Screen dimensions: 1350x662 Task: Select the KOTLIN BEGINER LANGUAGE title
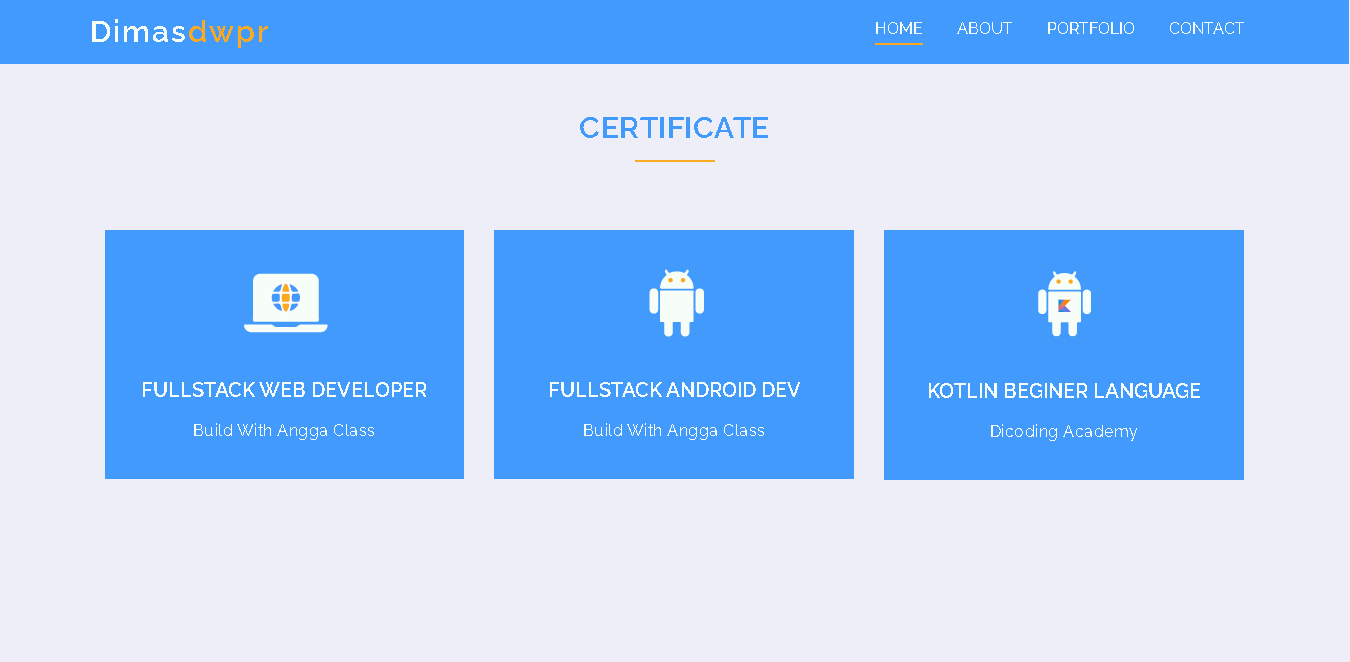pyautogui.click(x=1064, y=391)
